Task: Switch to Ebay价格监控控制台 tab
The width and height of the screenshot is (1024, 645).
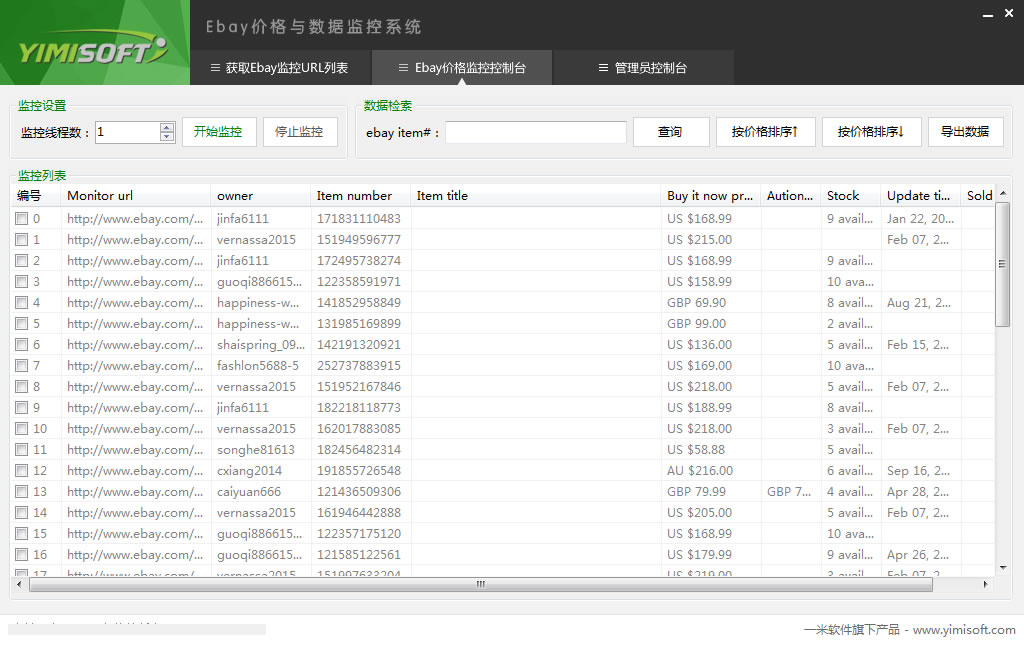Action: click(462, 68)
